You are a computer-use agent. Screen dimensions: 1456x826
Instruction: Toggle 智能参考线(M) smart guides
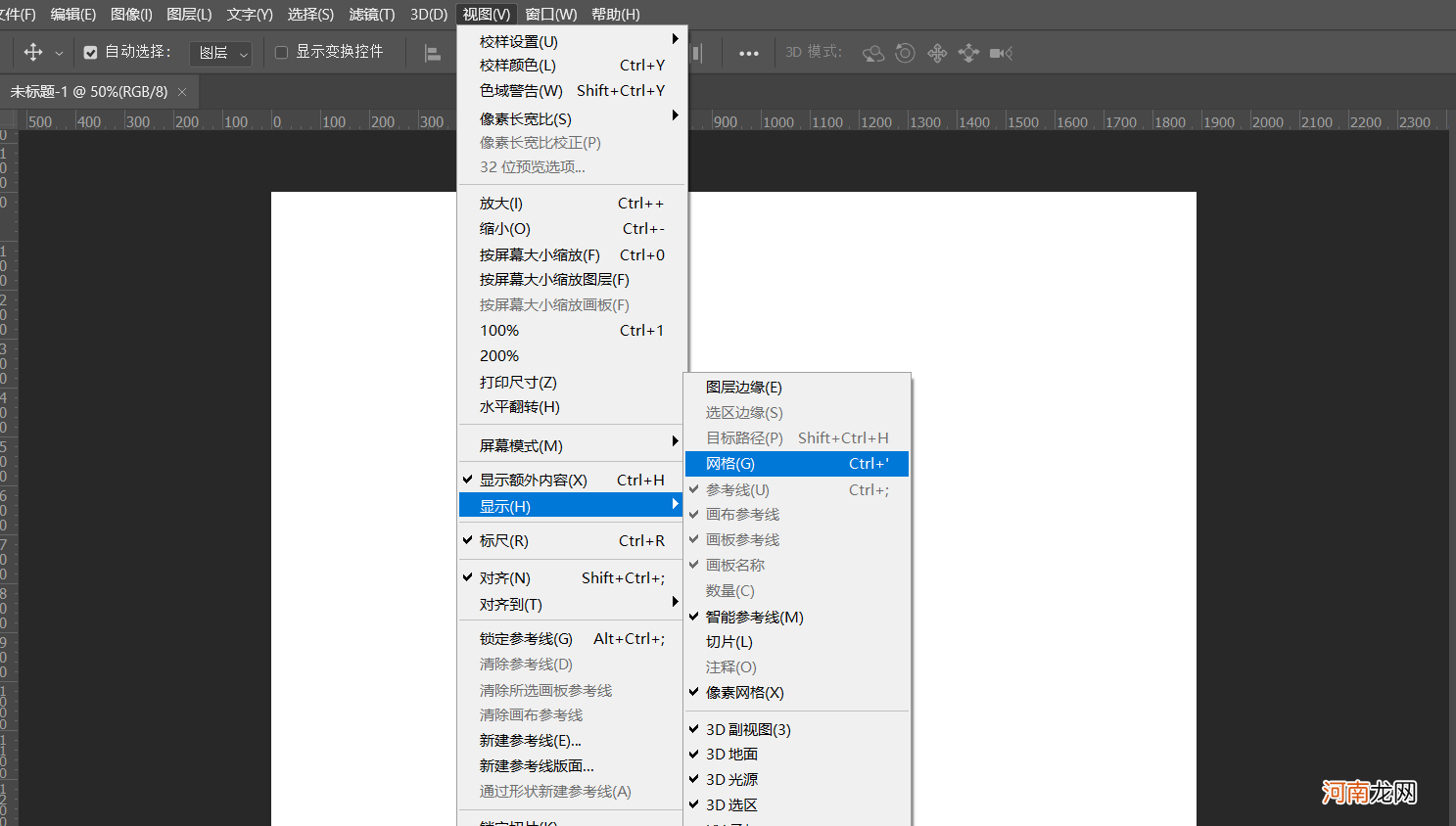coord(797,618)
